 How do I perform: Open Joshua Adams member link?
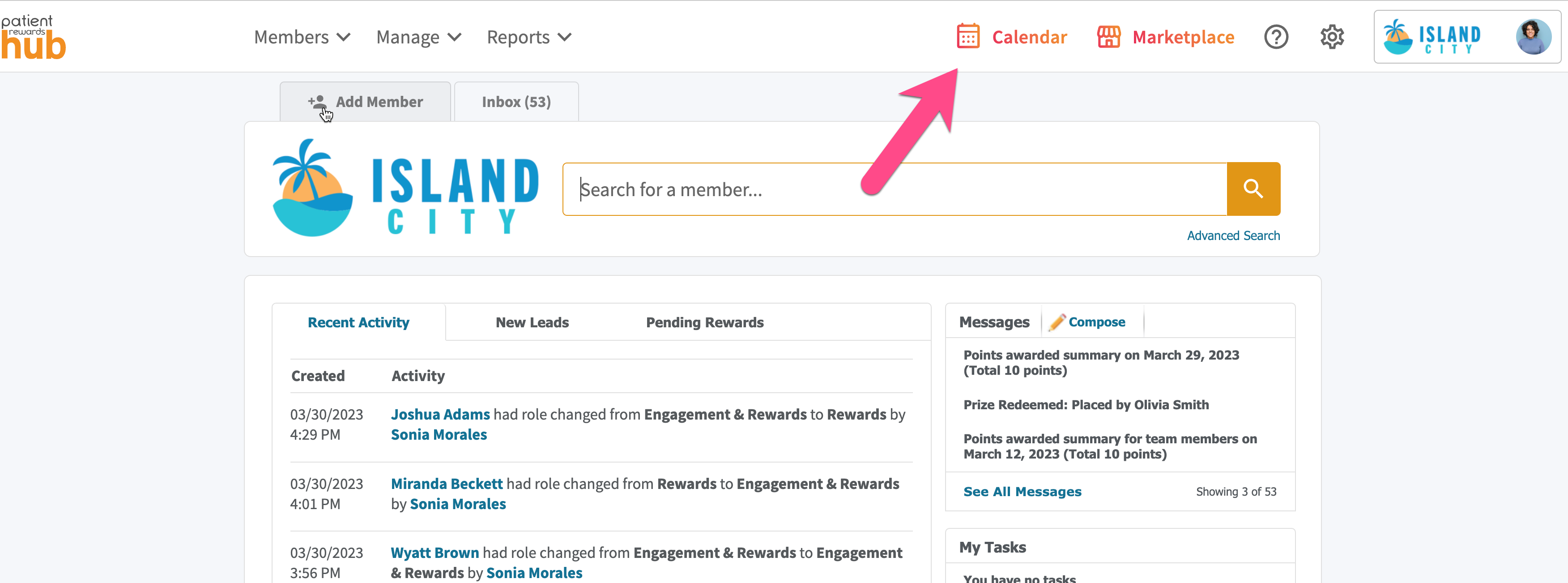coord(440,414)
